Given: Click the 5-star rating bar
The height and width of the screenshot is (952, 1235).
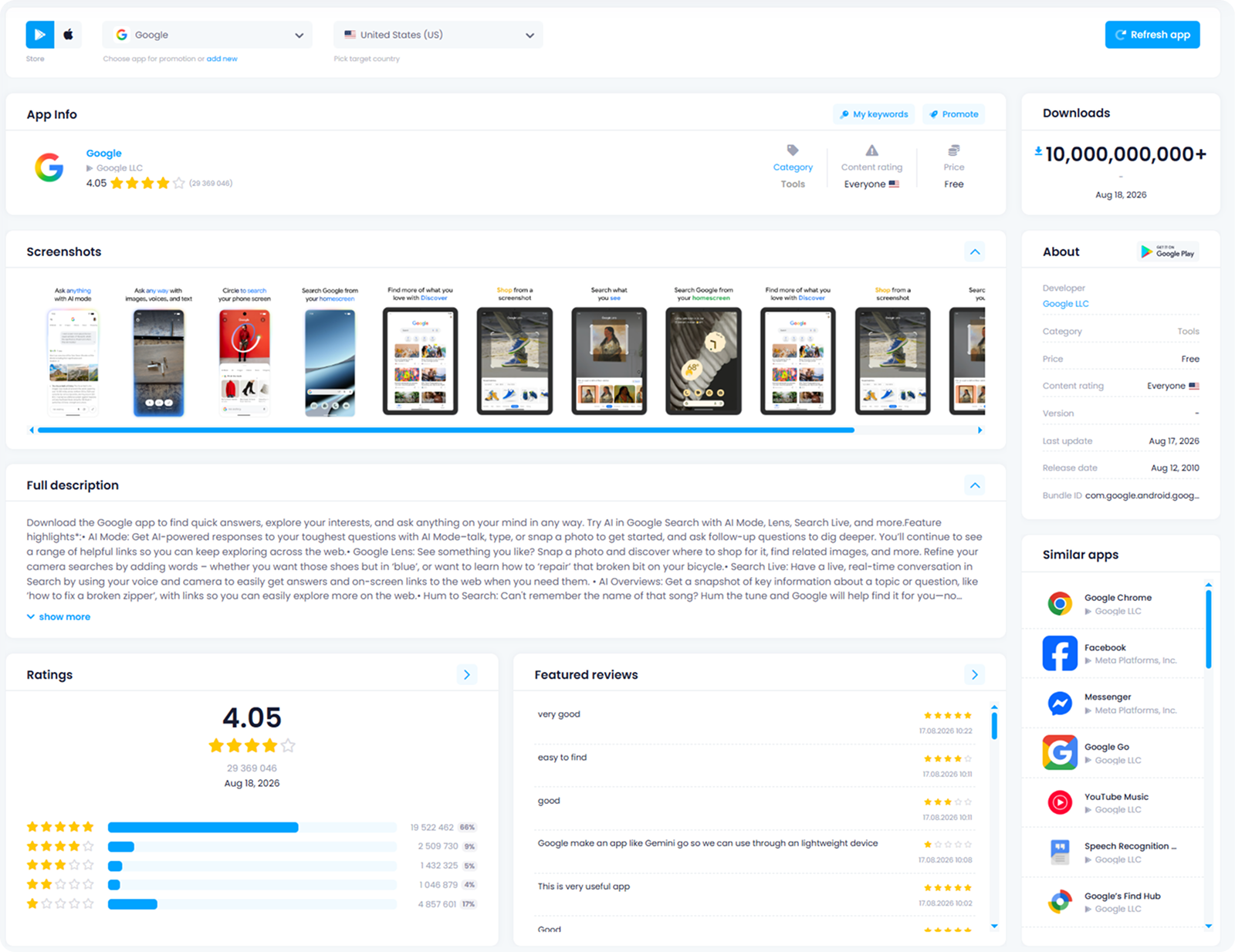Looking at the screenshot, I should click(252, 827).
